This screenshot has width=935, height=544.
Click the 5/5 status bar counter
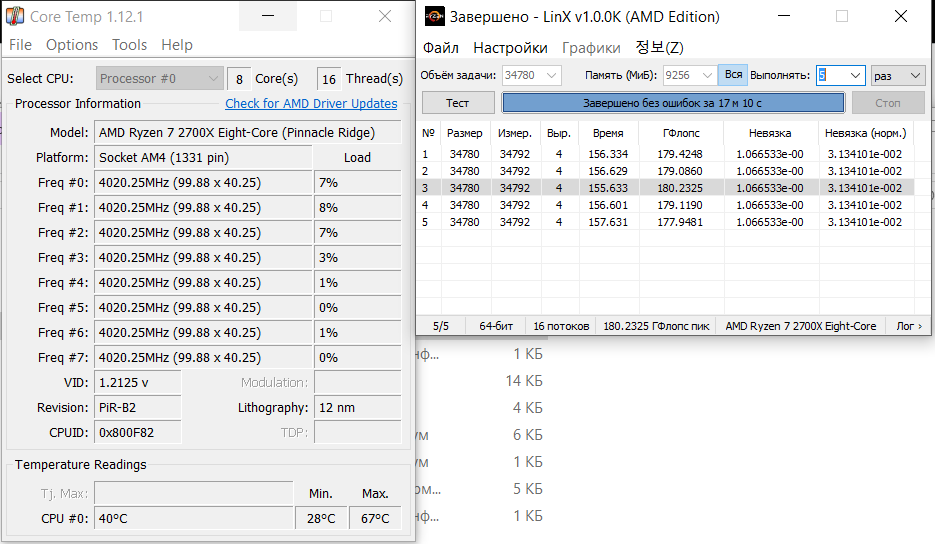coord(441,326)
